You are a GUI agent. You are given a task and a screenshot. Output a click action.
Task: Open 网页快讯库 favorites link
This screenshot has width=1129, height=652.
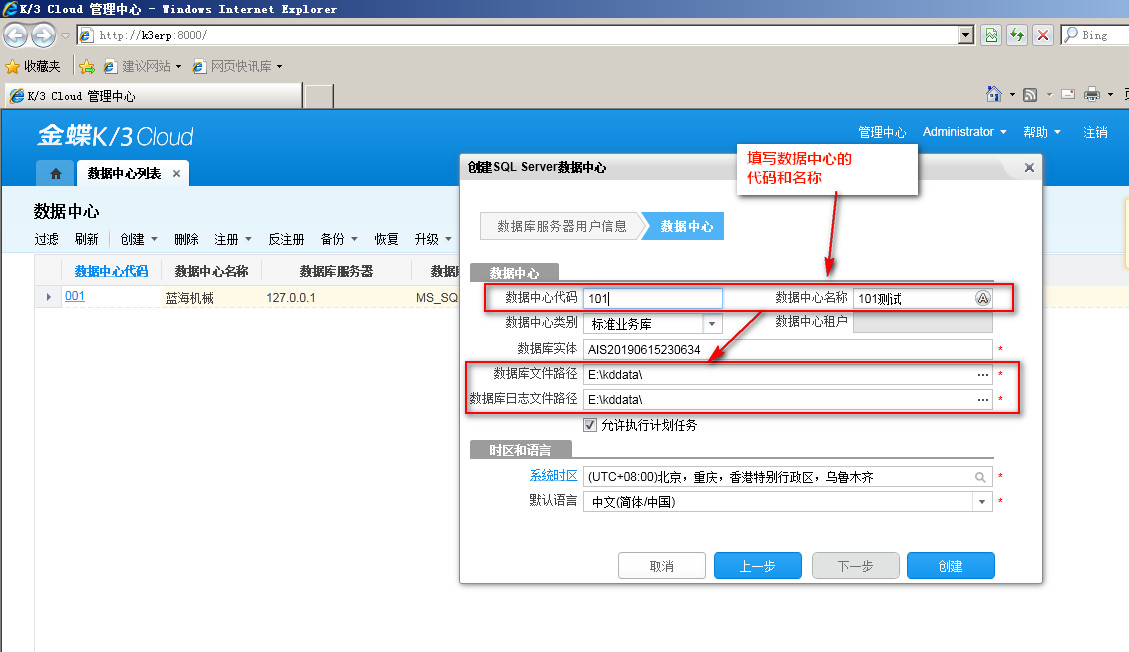click(x=237, y=66)
